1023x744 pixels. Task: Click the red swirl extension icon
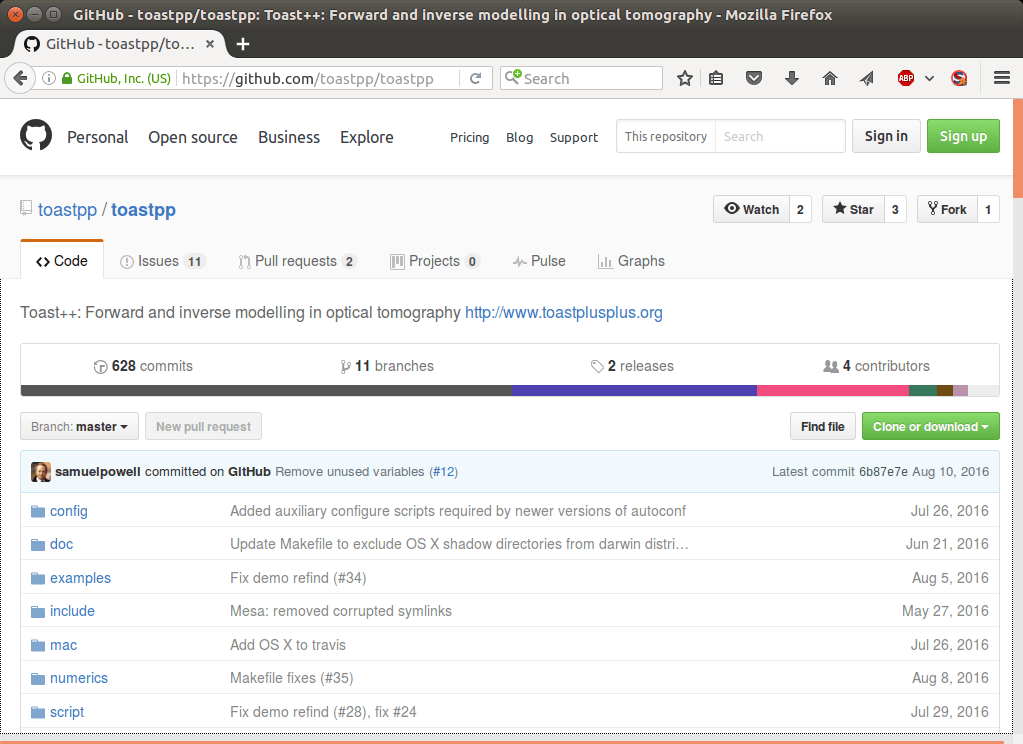pyautogui.click(x=959, y=78)
